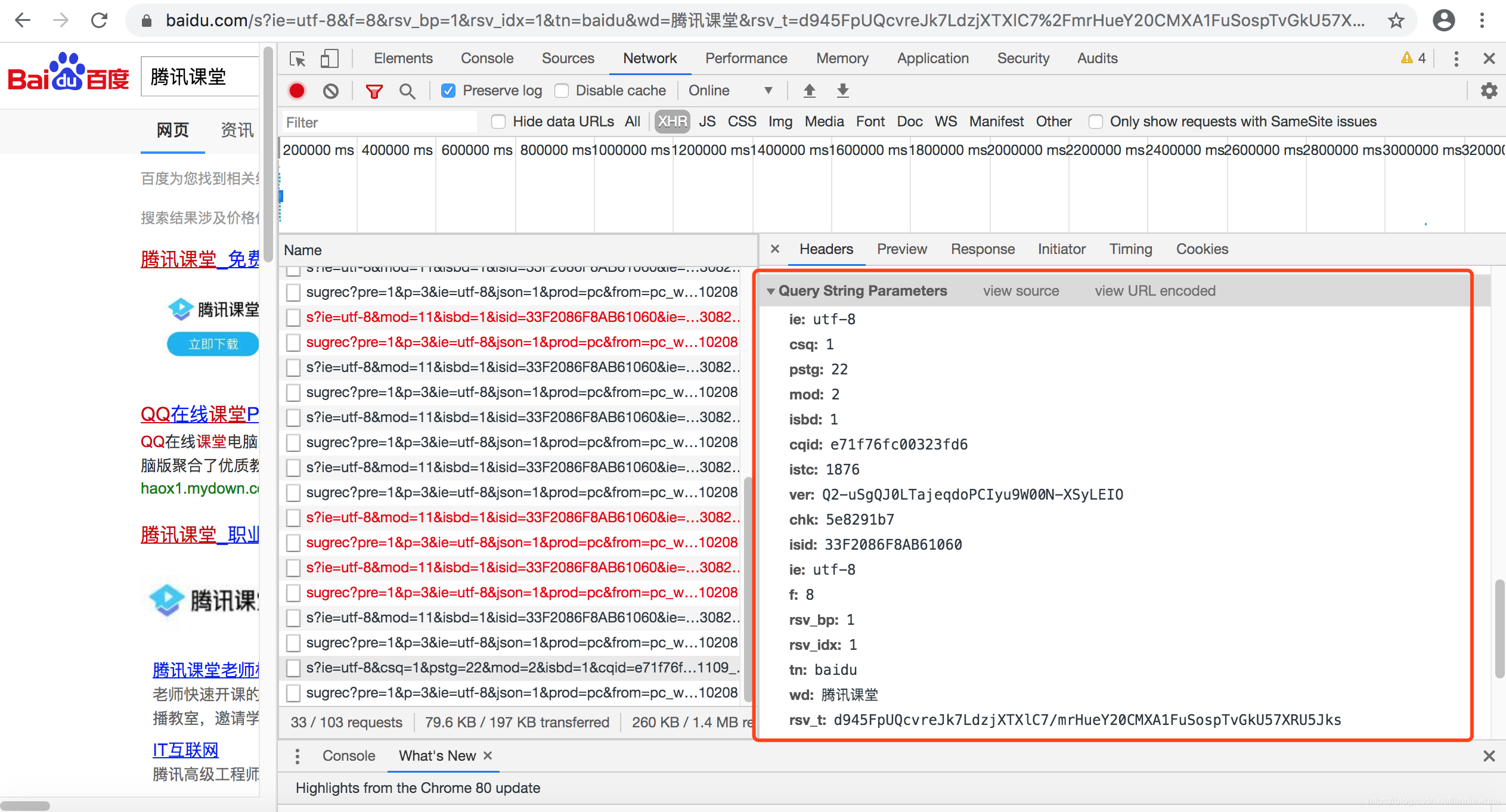Open Chrome three-dot menu
Screen dimensions: 1506x812
pos(1482,20)
